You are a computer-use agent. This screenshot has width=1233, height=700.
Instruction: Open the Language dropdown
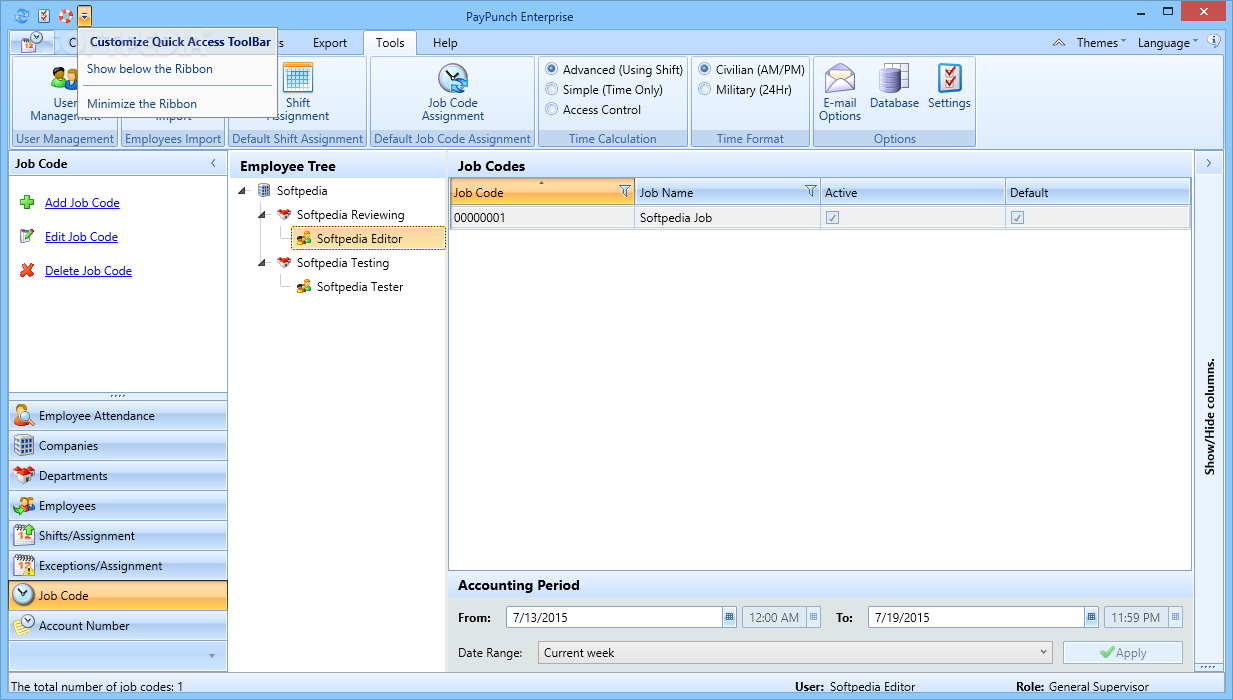click(x=1168, y=43)
